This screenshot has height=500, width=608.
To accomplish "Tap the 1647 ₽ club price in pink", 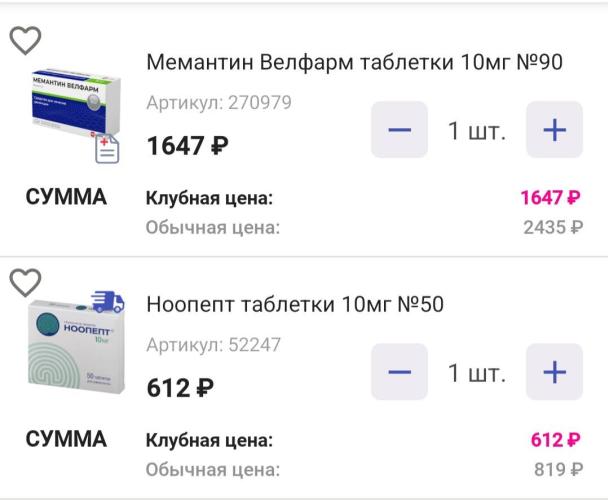I will click(551, 197).
